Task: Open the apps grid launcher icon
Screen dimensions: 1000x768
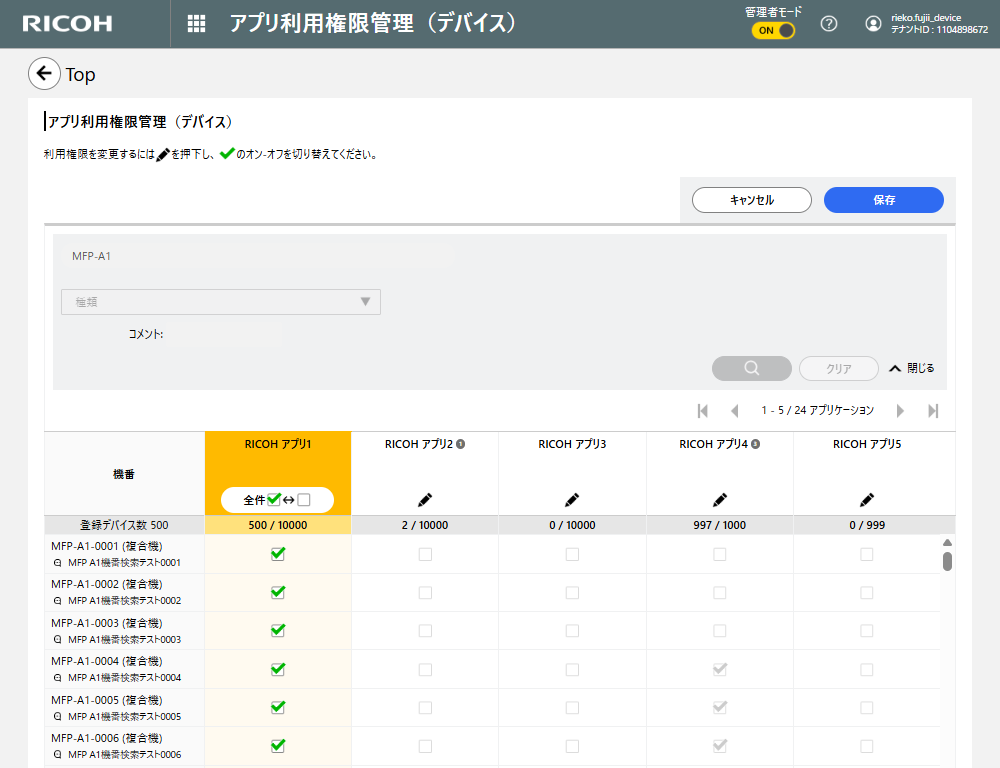Action: coord(197,24)
